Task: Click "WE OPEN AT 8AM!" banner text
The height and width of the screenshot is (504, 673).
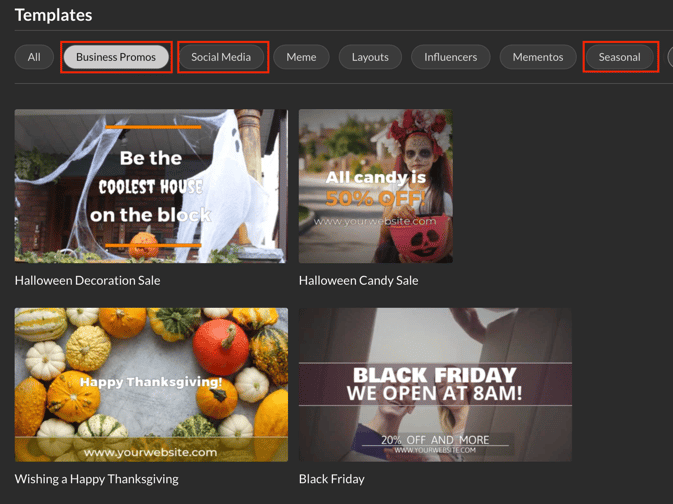Action: tap(434, 393)
